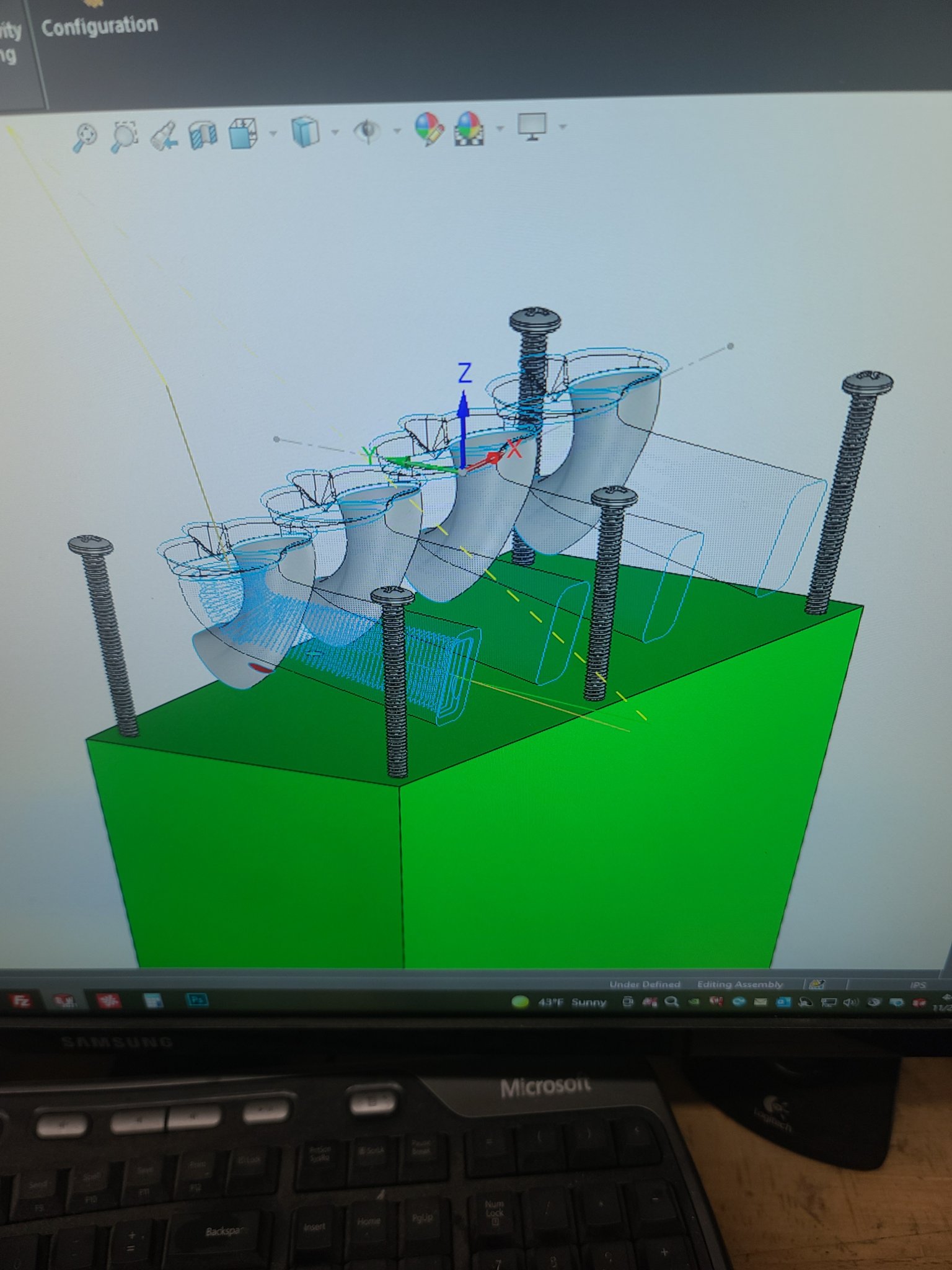Click the magnifier search tray icon
The height and width of the screenshot is (1270, 952).
(672, 1001)
